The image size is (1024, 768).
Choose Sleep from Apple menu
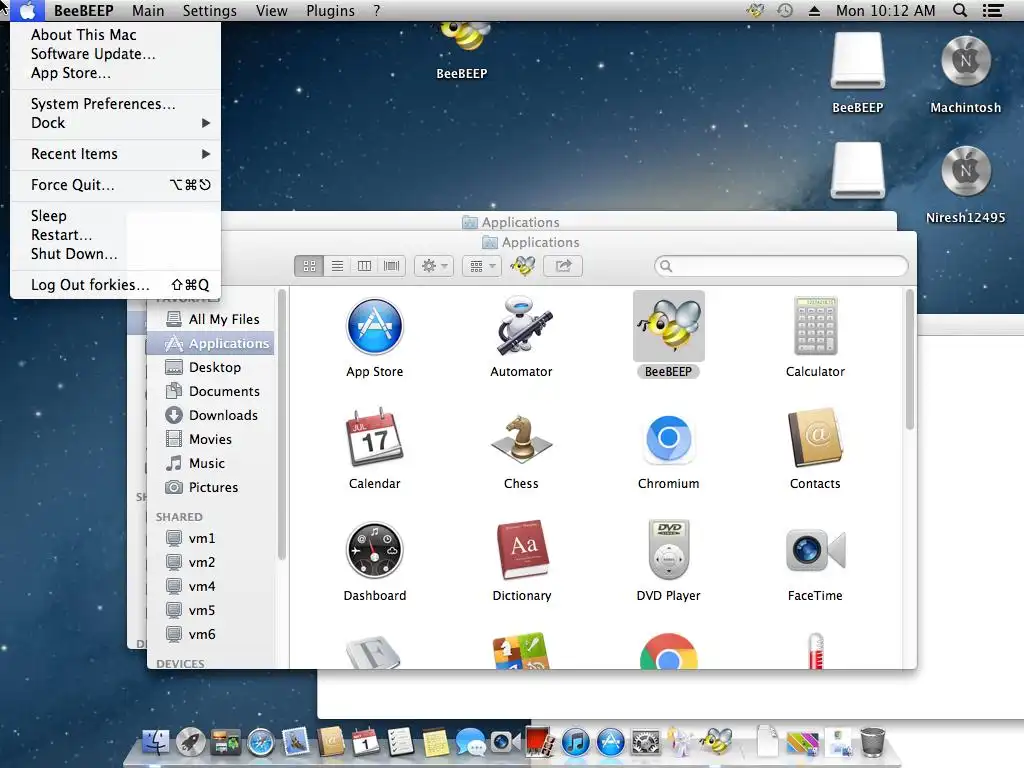[116, 216]
